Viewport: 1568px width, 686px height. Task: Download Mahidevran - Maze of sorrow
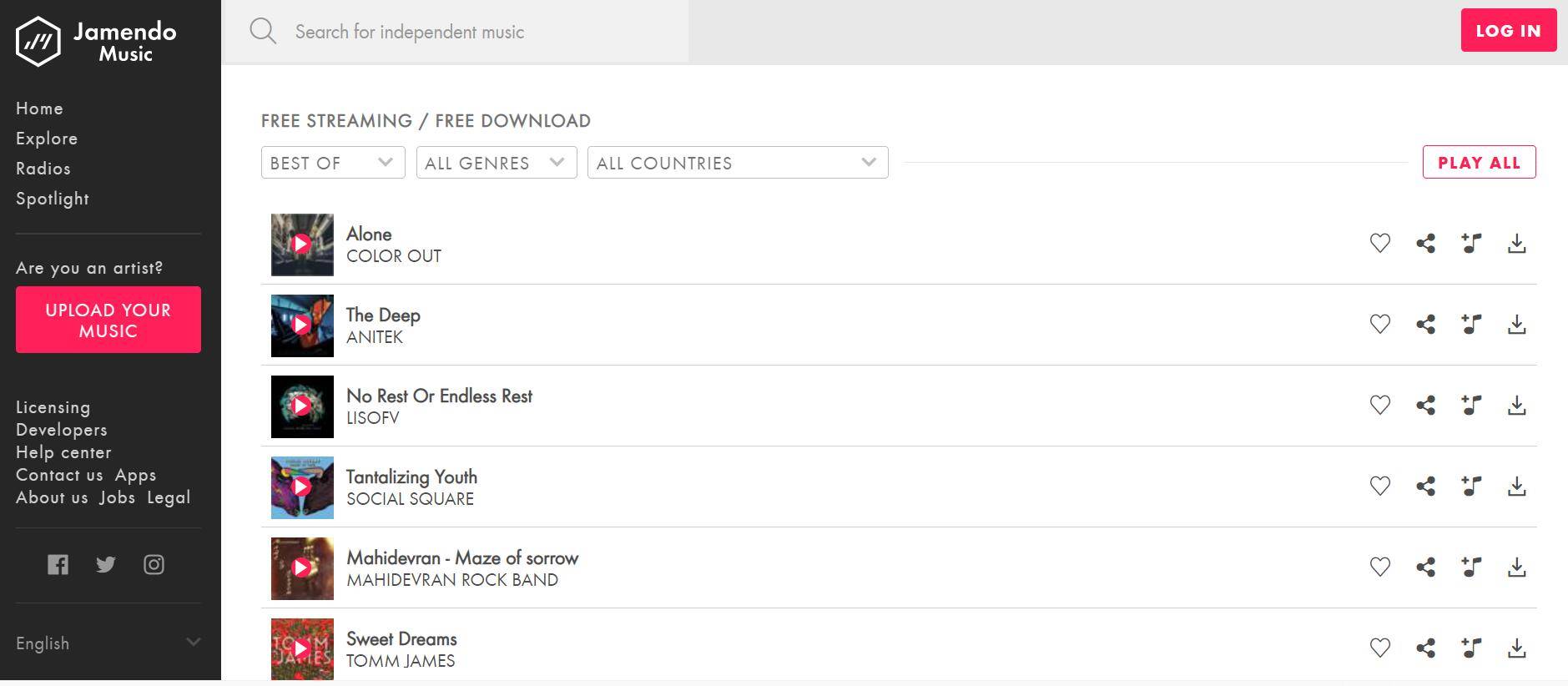coord(1517,567)
